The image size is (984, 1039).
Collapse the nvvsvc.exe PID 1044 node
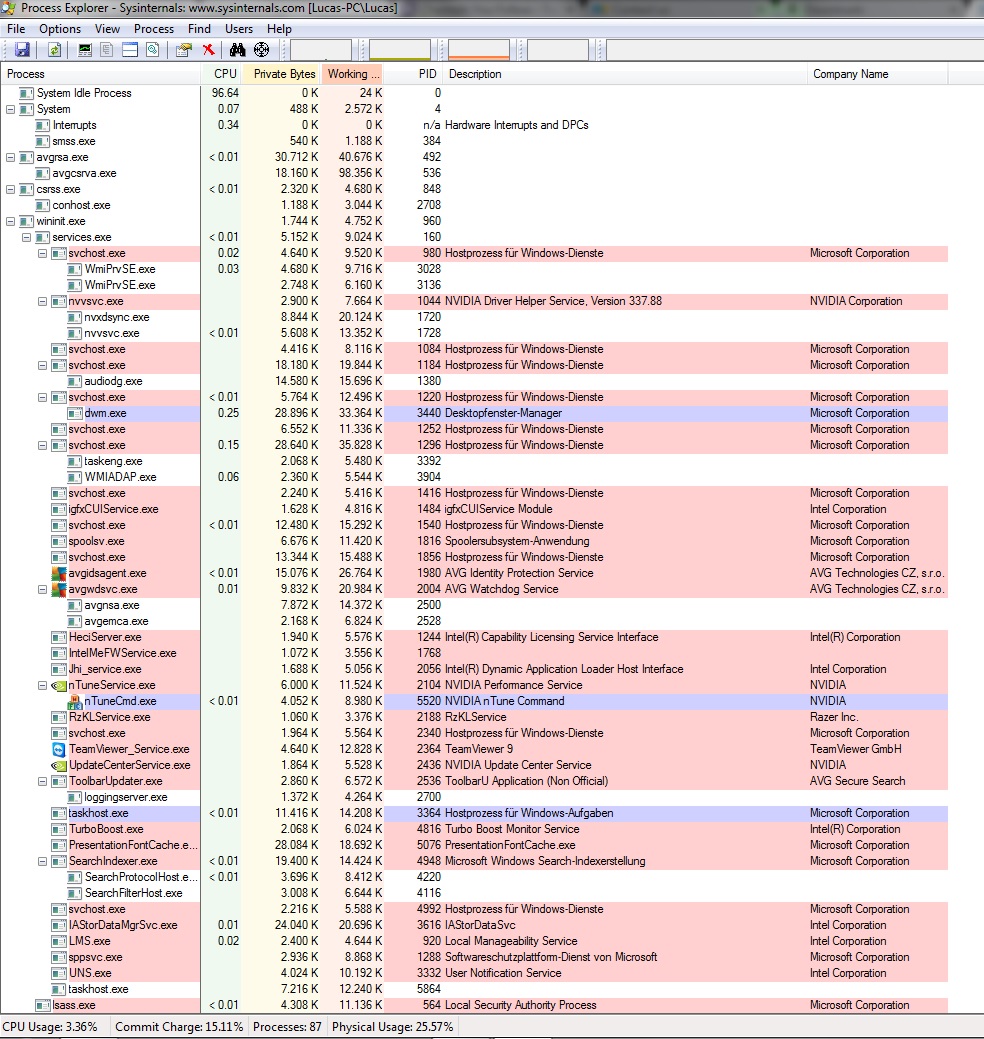42,301
